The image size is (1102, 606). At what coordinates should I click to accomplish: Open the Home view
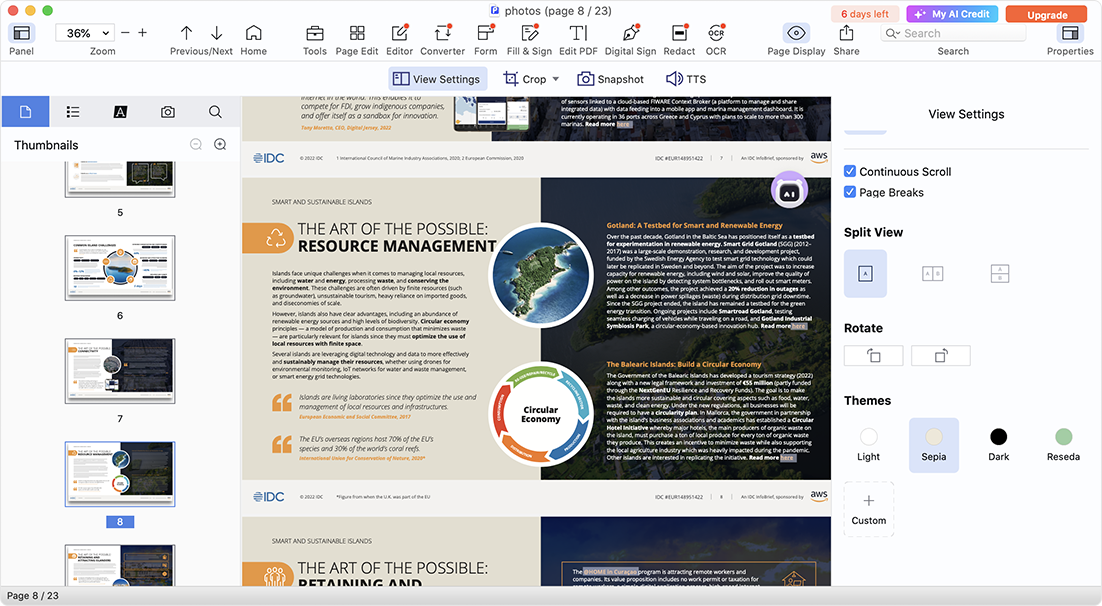(254, 33)
